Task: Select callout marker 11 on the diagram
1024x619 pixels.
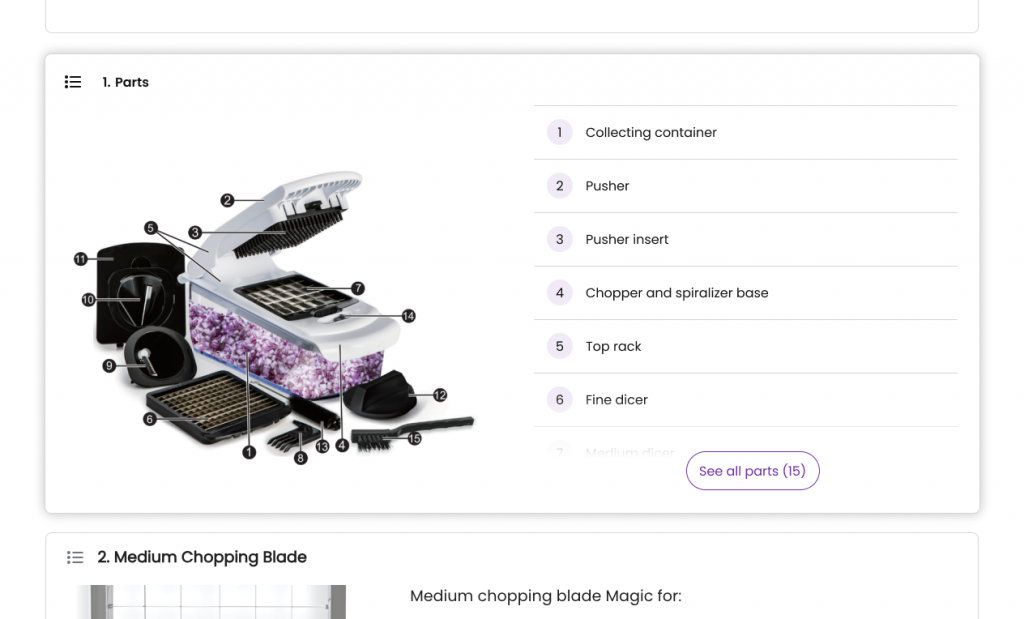Action: coord(80,259)
